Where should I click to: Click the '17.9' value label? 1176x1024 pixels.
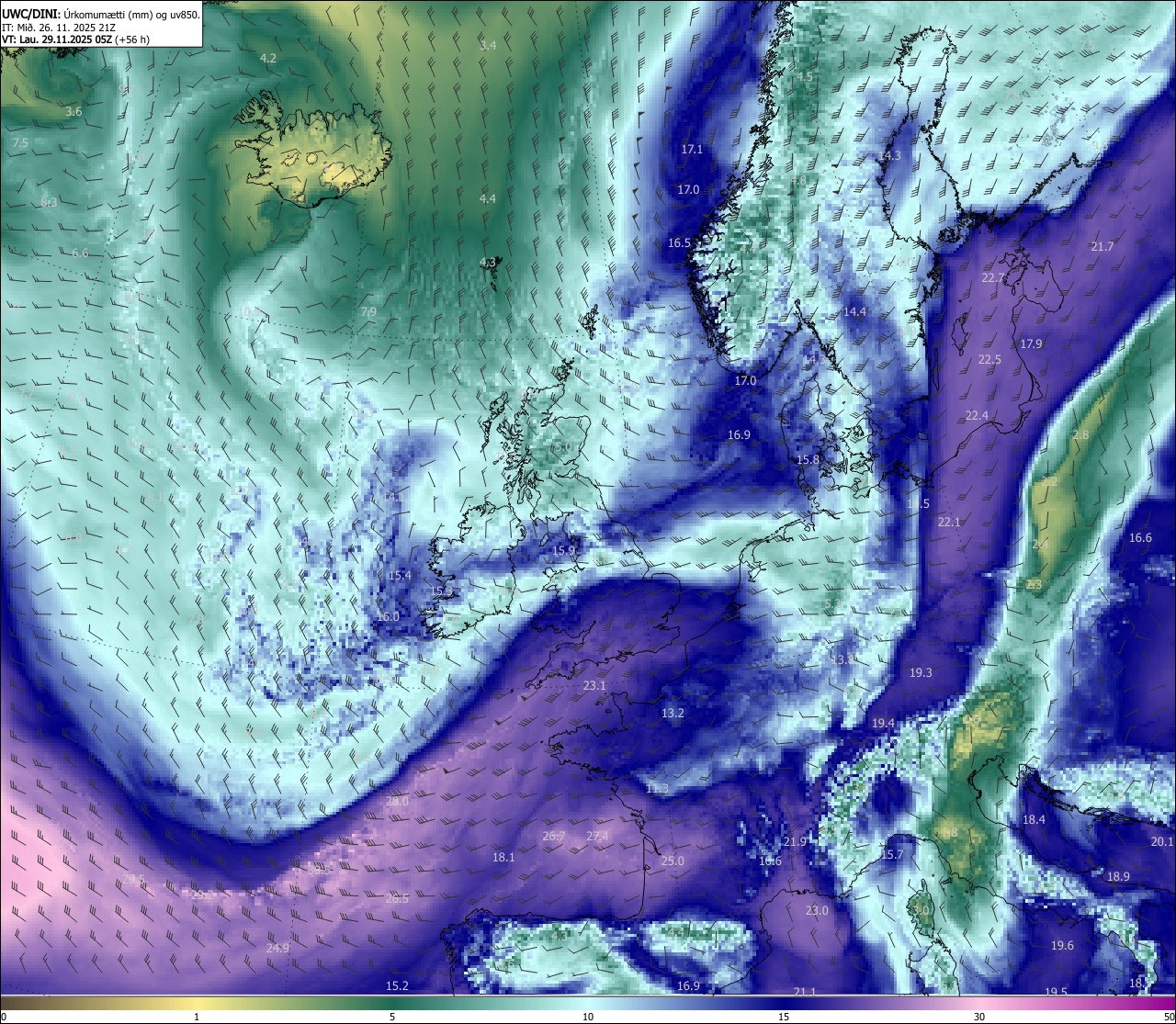(1032, 343)
